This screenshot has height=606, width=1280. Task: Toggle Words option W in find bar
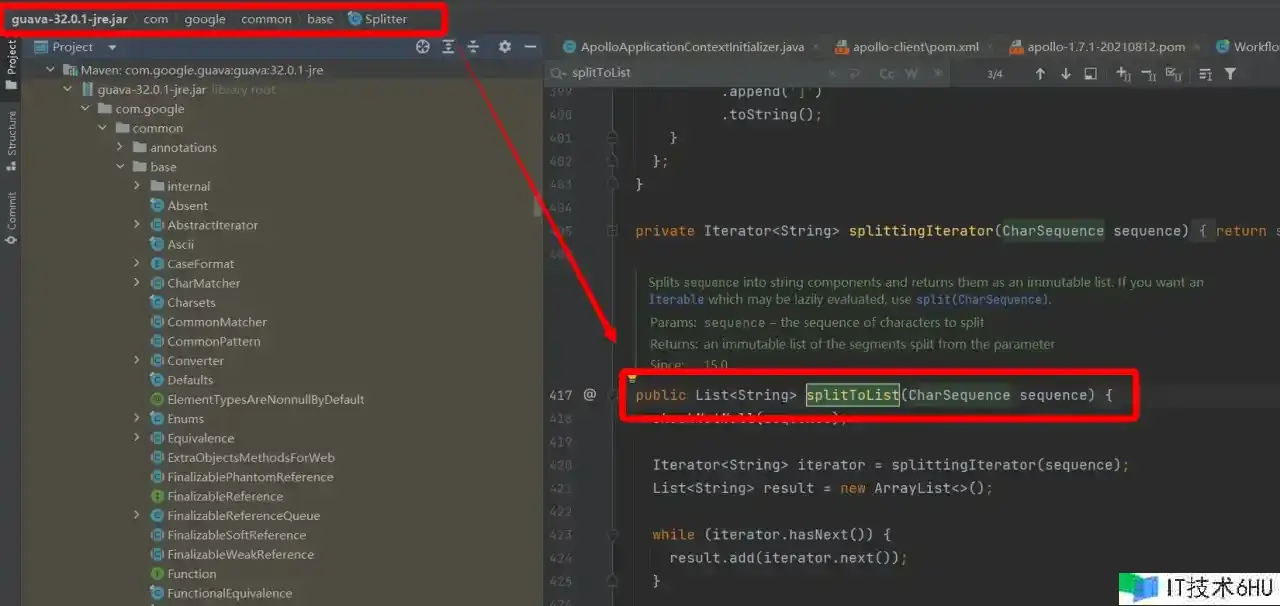click(911, 74)
